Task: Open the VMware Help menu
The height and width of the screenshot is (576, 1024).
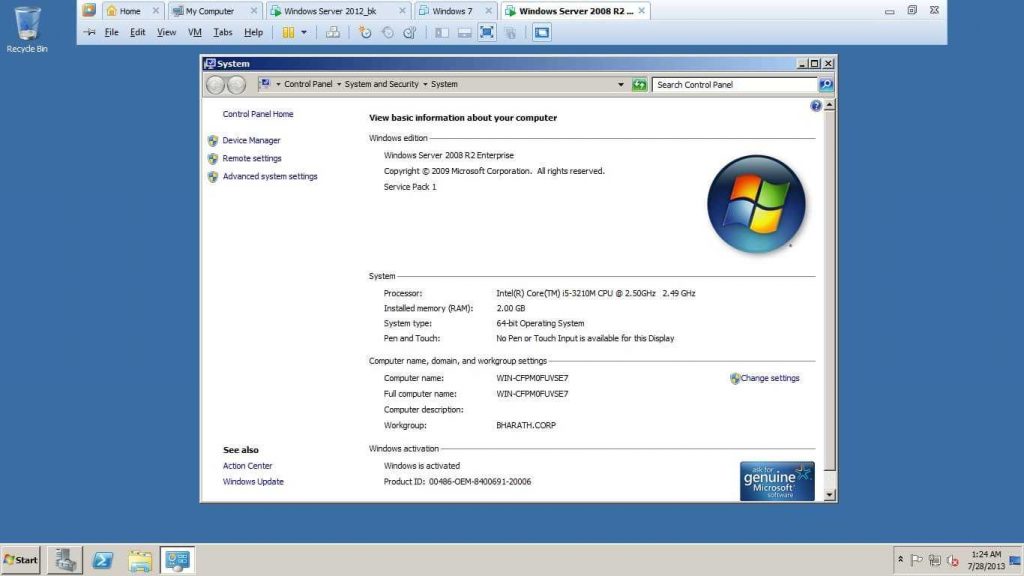Action: (x=253, y=32)
